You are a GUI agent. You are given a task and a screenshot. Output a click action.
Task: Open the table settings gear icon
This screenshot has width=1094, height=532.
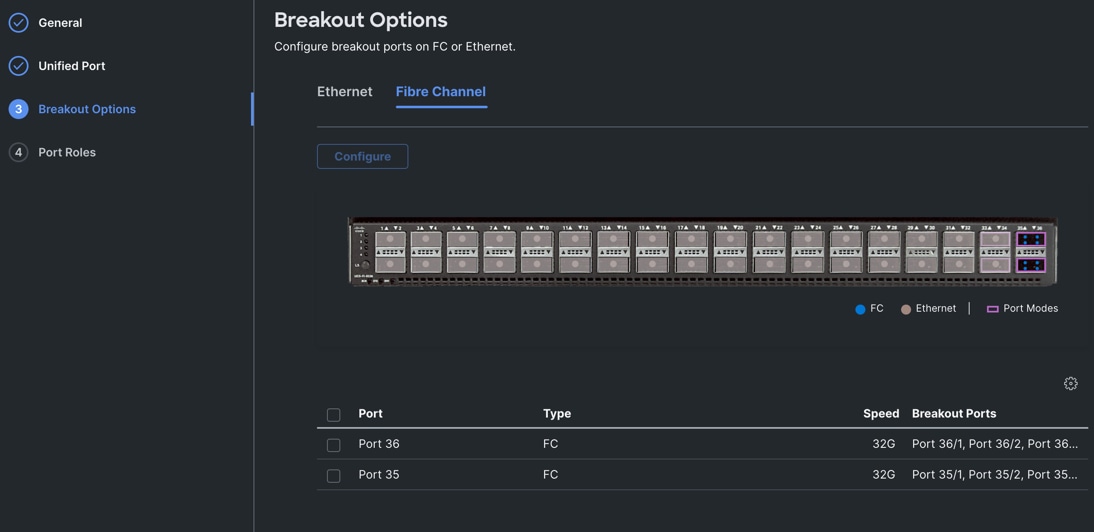click(1070, 383)
